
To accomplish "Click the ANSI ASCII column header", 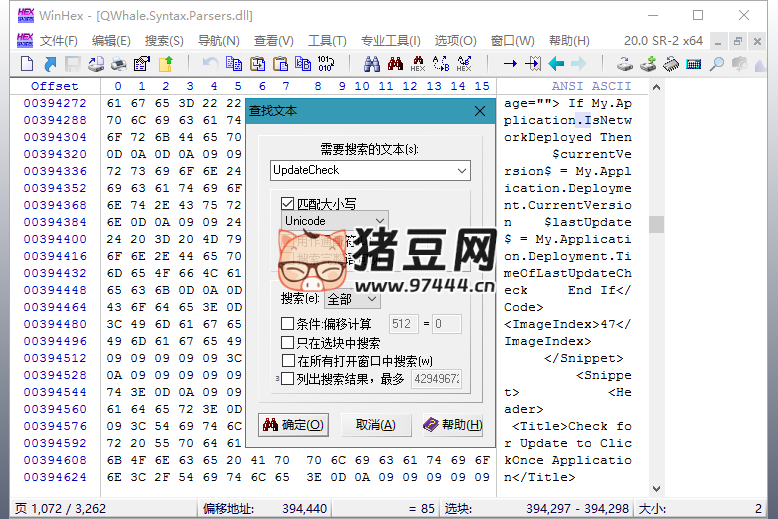I will (591, 86).
